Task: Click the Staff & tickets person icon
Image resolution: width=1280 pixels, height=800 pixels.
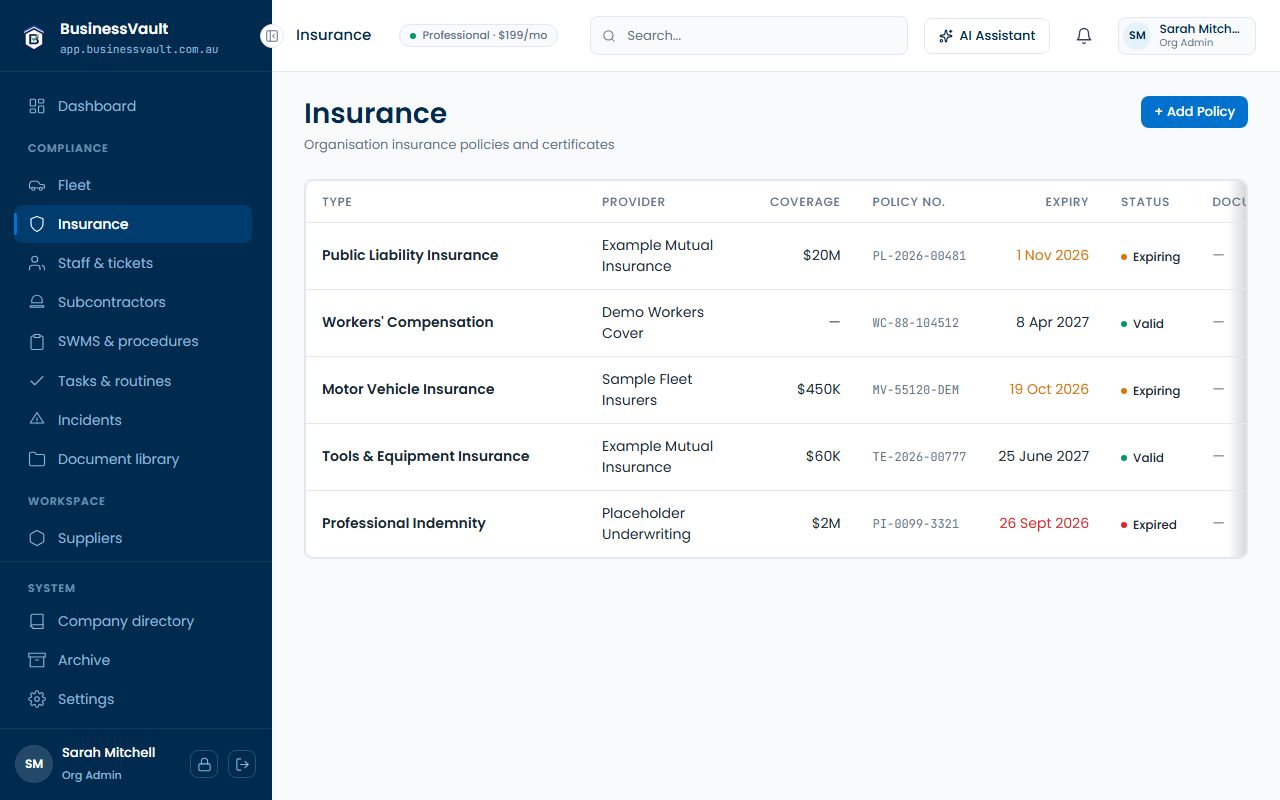Action: [x=37, y=263]
